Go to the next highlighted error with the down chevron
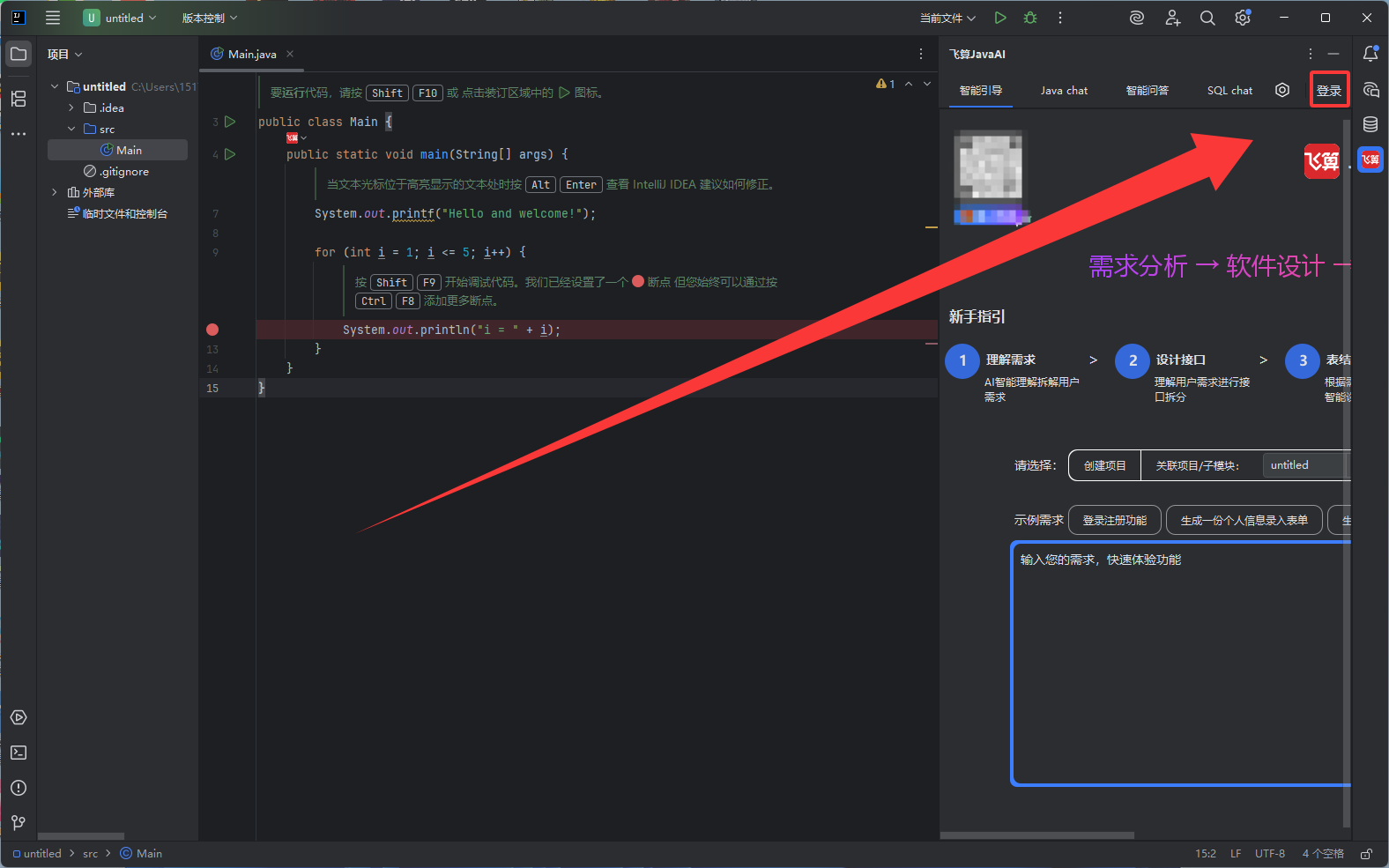The image size is (1389, 868). point(927,84)
